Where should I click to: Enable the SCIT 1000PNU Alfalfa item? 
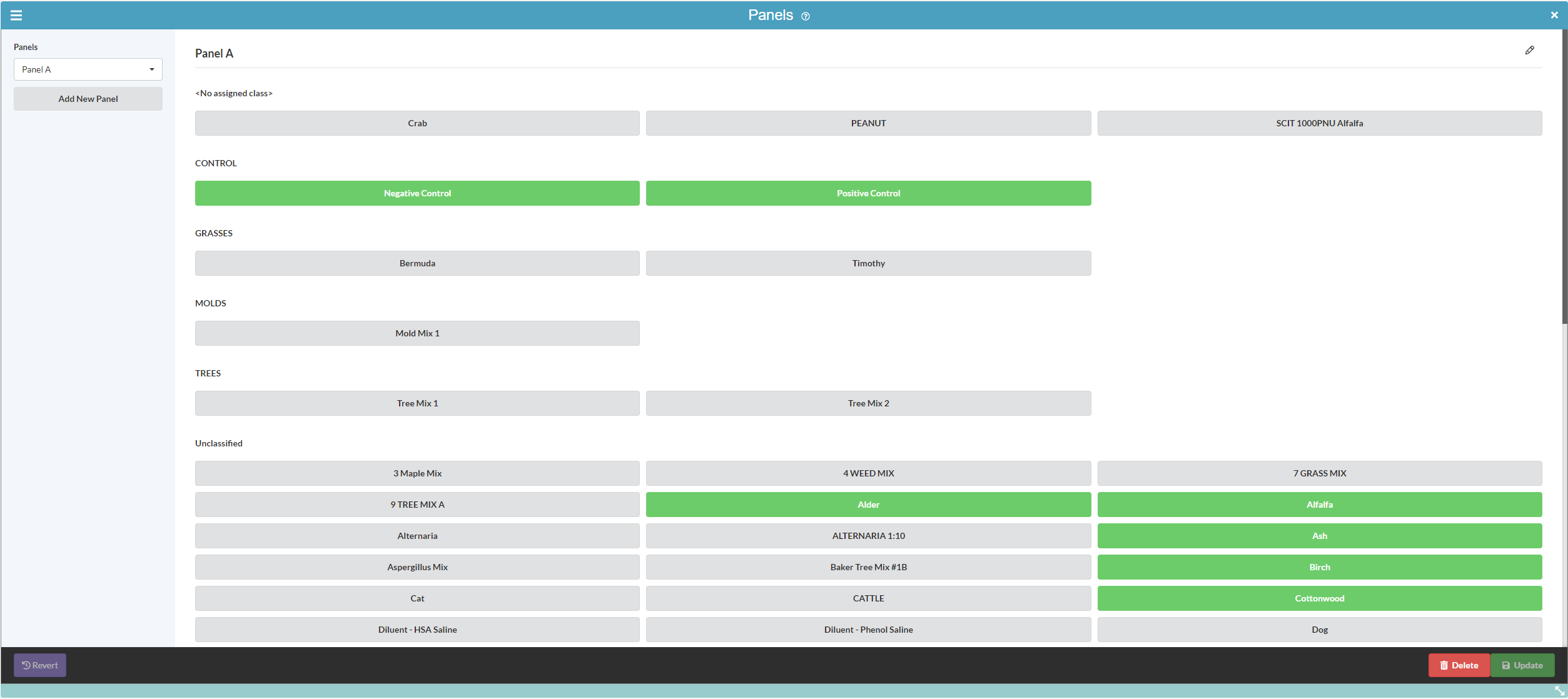tap(1319, 123)
